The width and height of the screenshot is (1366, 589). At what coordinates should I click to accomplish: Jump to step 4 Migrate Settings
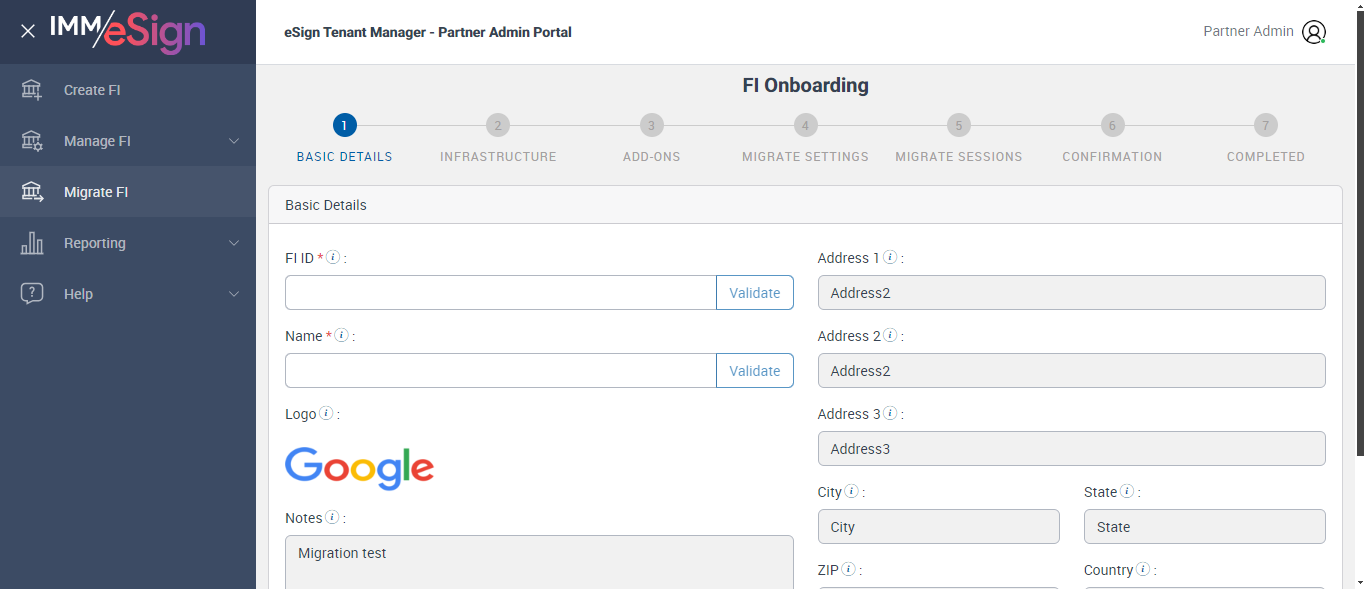point(805,126)
